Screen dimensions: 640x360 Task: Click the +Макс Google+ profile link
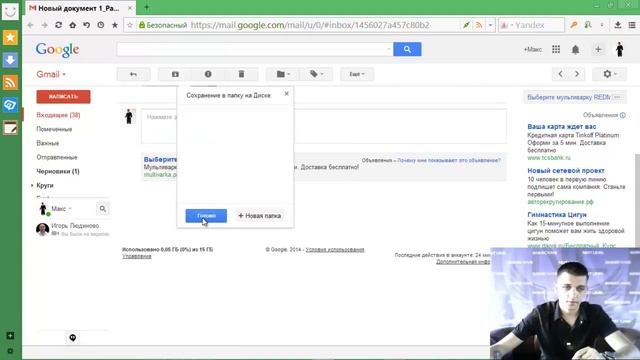[x=533, y=49]
